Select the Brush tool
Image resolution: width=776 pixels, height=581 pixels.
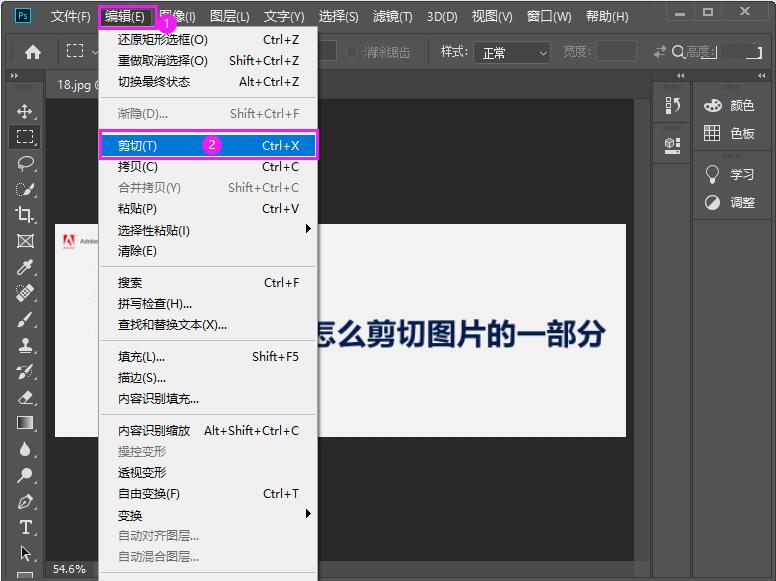tap(25, 319)
